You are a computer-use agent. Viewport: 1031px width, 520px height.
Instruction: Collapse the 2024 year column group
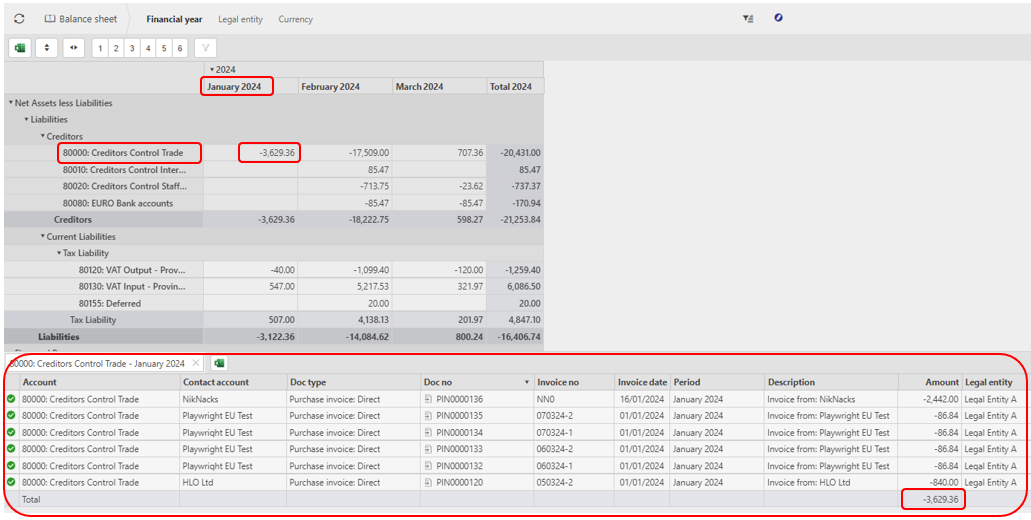coord(212,69)
